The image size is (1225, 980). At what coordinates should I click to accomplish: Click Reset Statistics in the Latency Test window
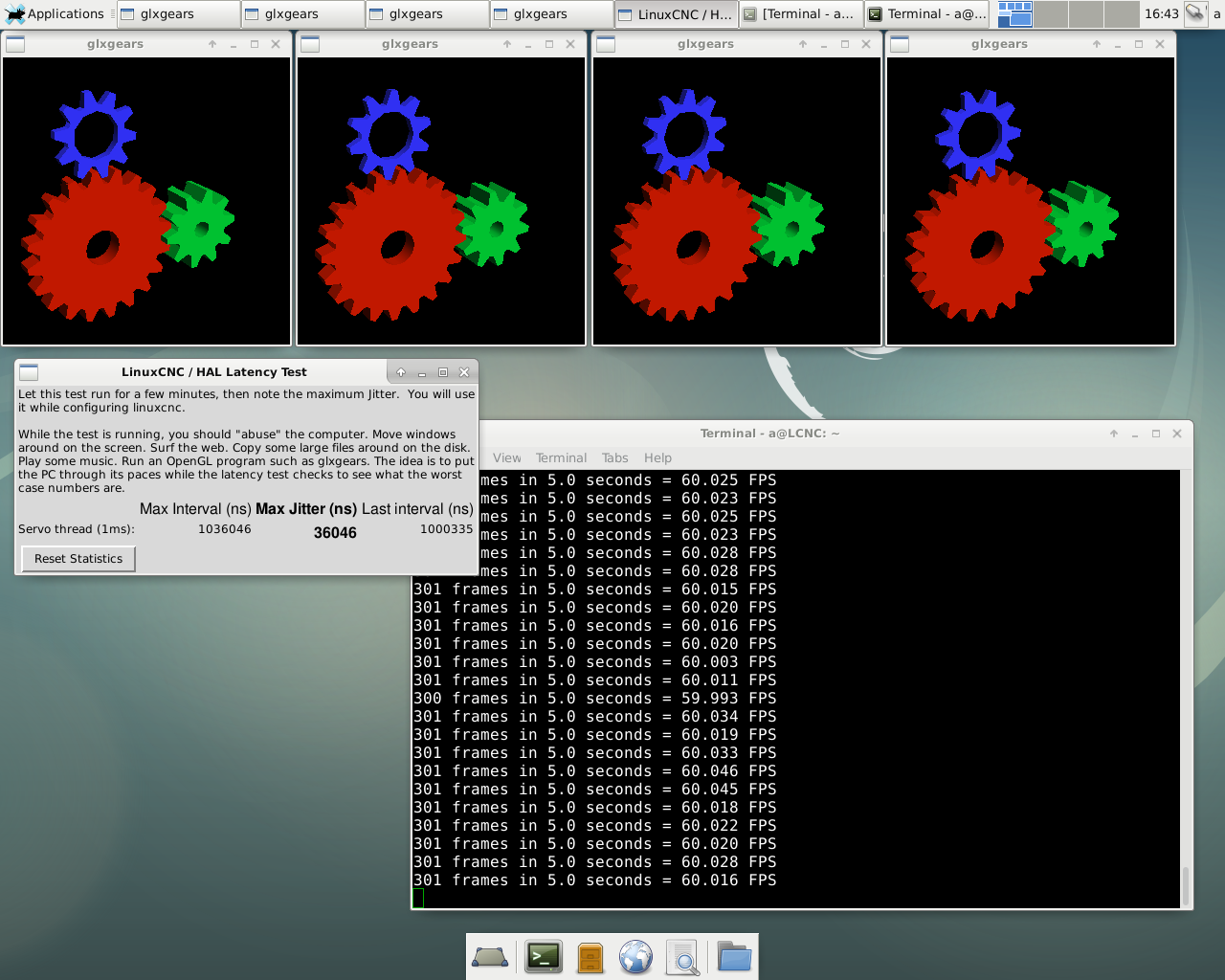(78, 559)
